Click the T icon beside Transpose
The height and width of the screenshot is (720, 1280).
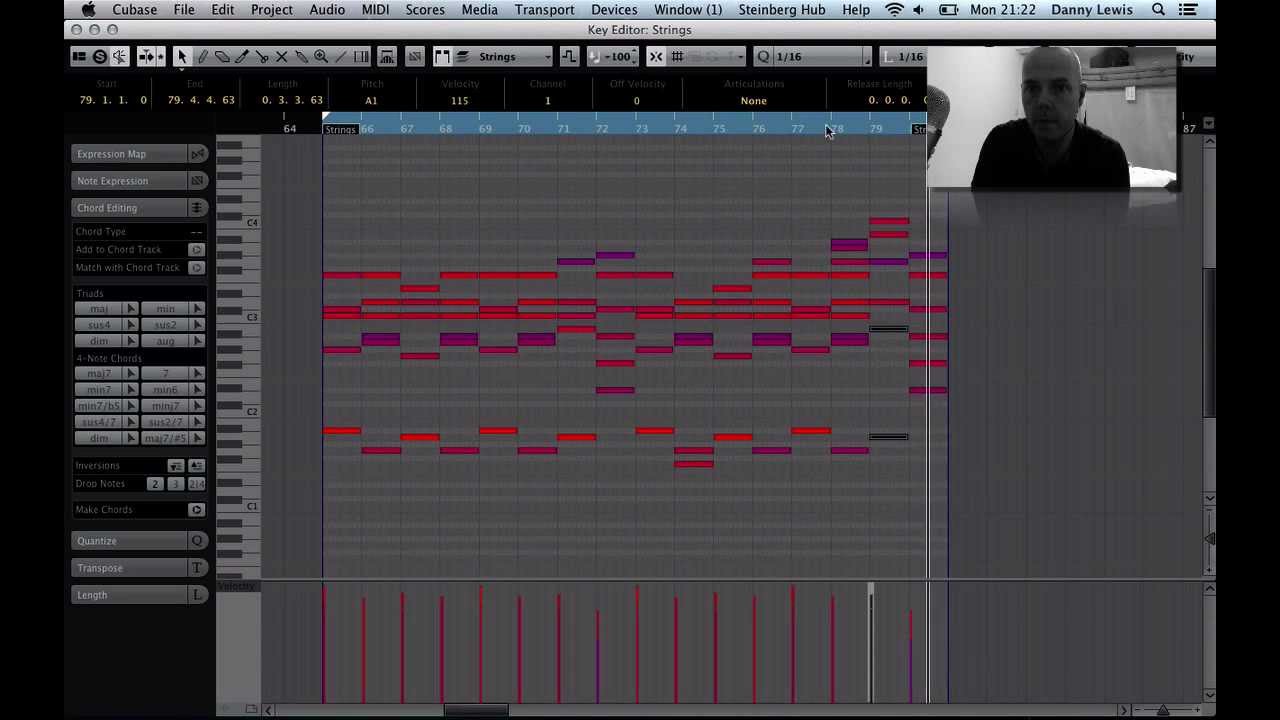pyautogui.click(x=197, y=568)
